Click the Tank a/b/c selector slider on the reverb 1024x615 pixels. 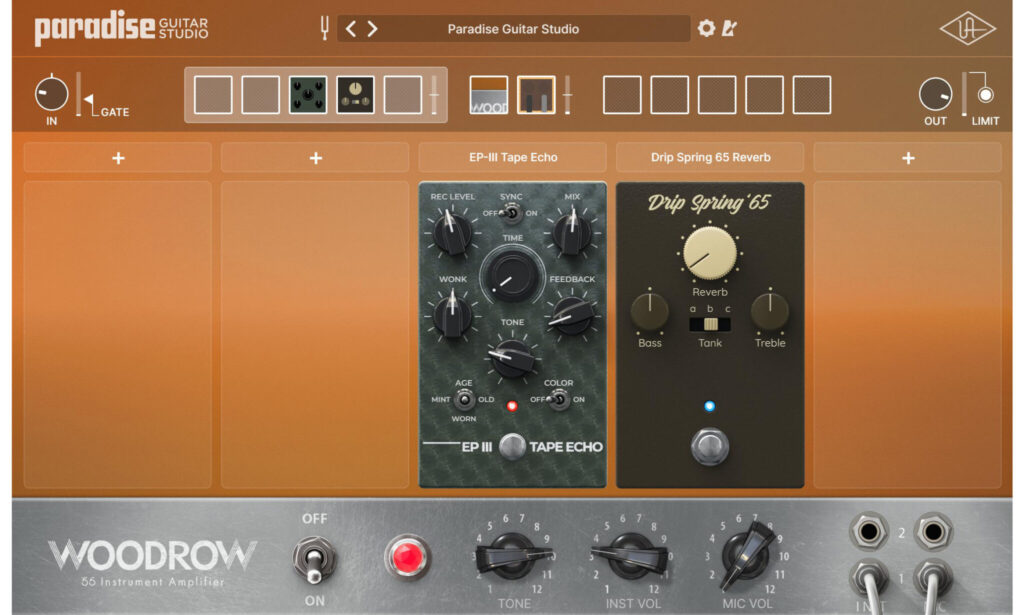(710, 324)
